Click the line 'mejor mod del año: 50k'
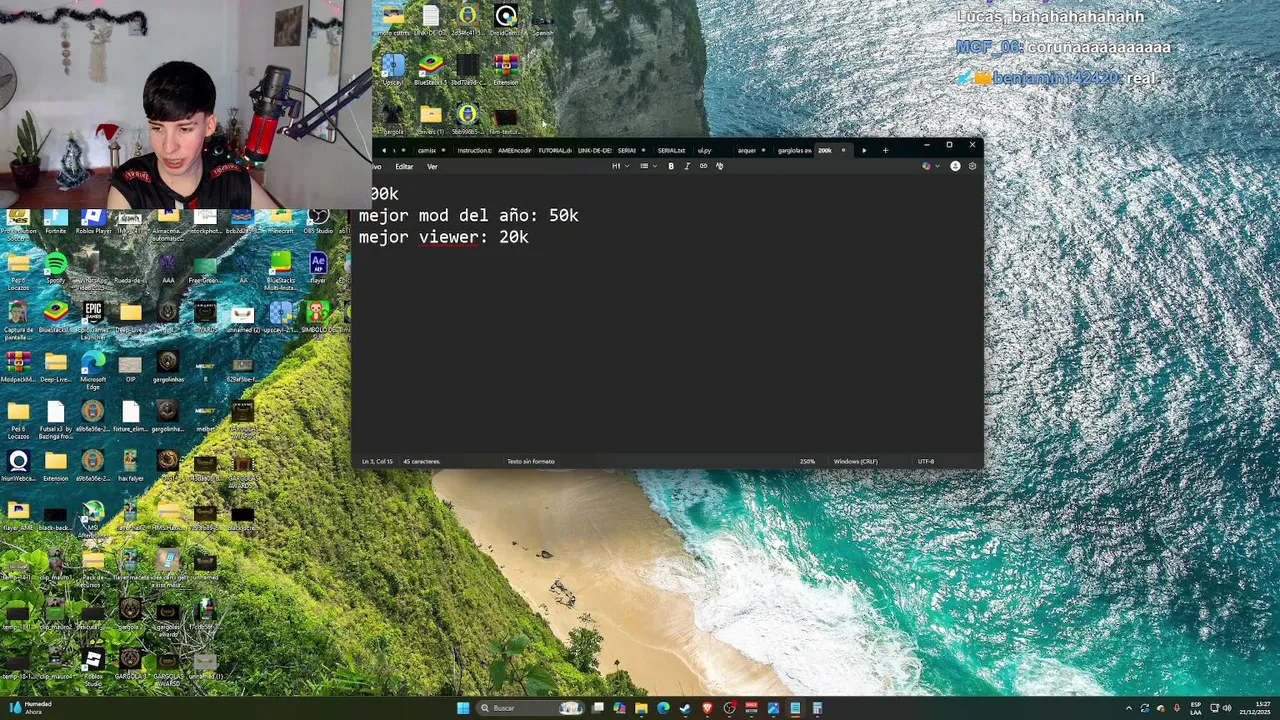This screenshot has height=720, width=1280. (x=468, y=216)
